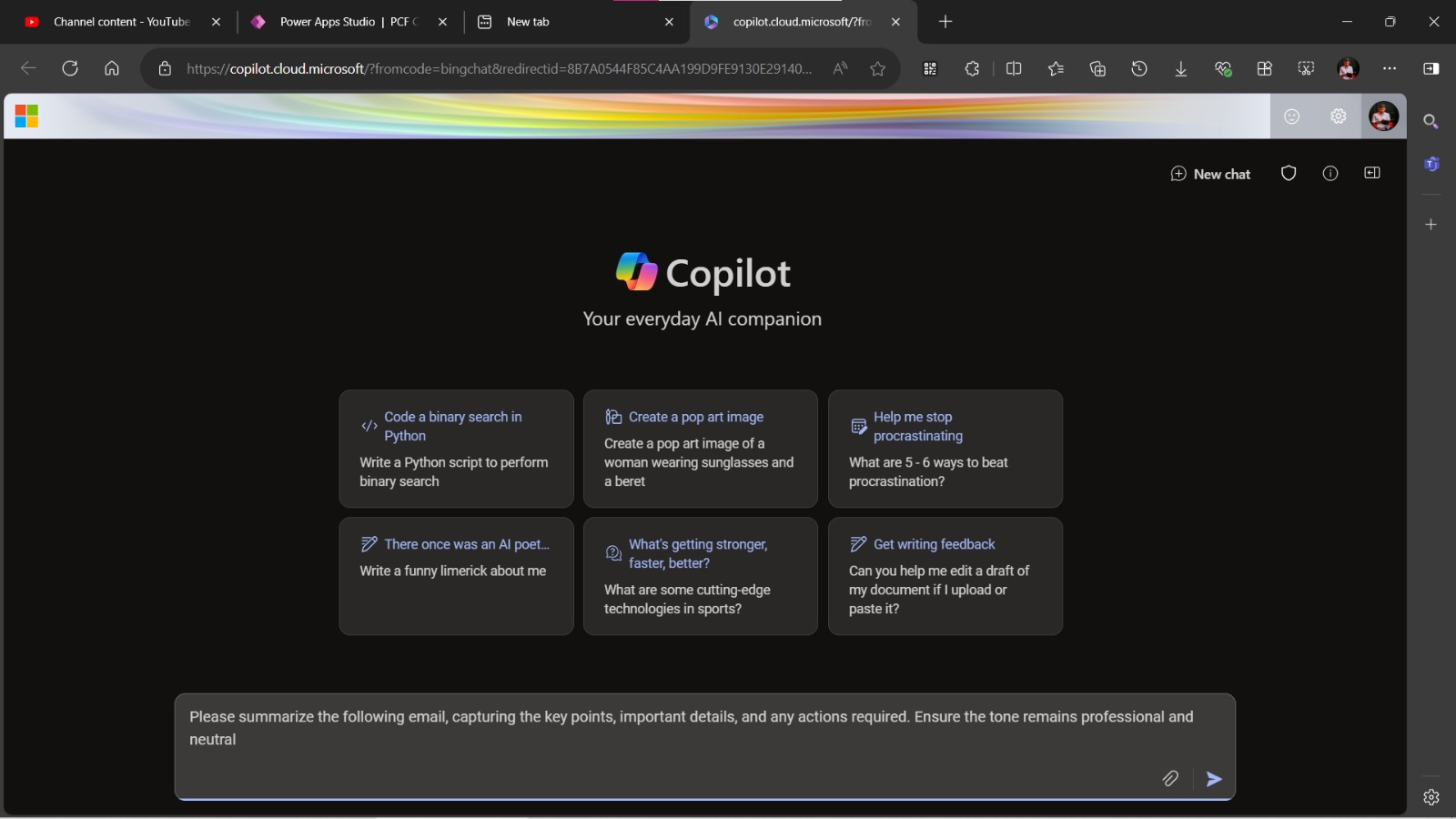The width and height of the screenshot is (1456, 819).
Task: Open the account profile picture in page header
Action: click(1384, 116)
